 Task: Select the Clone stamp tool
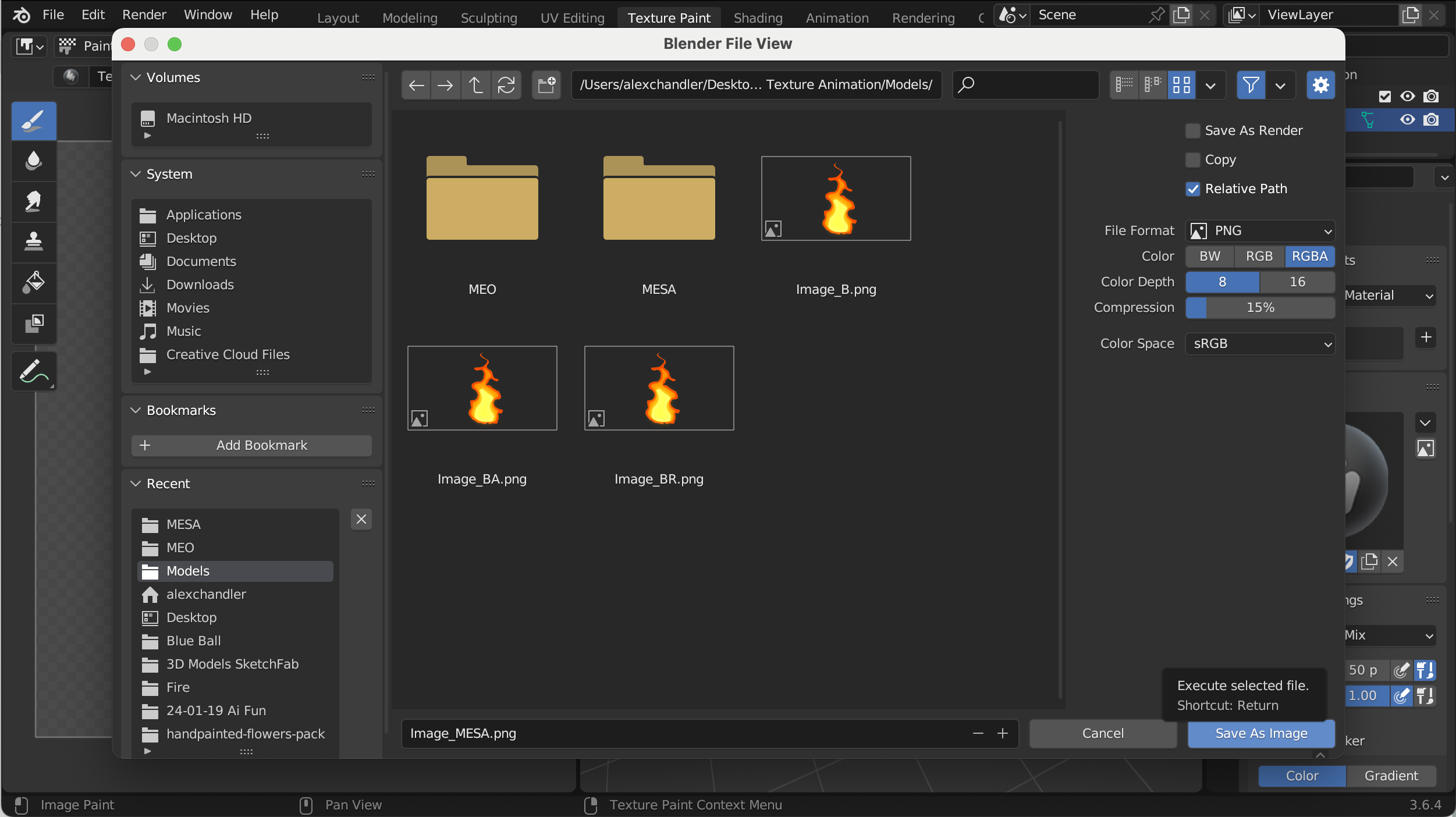point(34,241)
